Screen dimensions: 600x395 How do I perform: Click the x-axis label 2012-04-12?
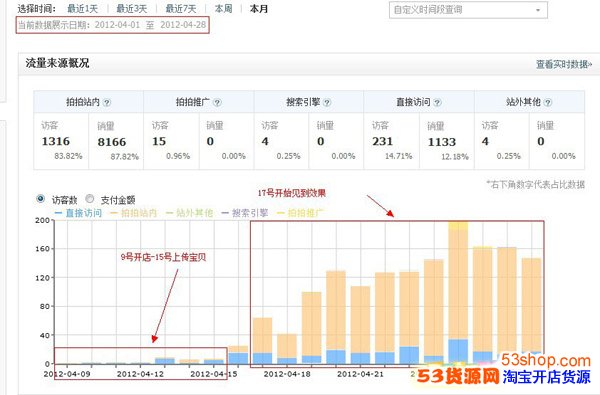point(140,374)
